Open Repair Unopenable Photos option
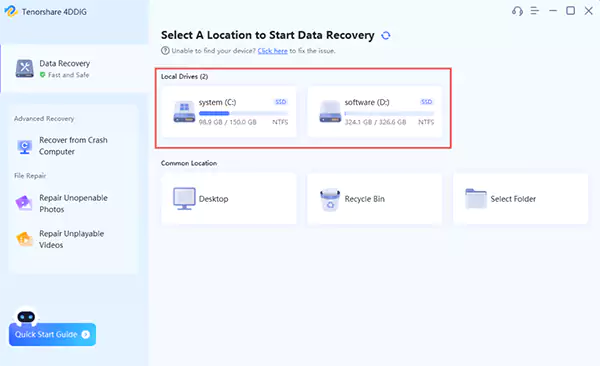The image size is (600, 366). point(73,203)
